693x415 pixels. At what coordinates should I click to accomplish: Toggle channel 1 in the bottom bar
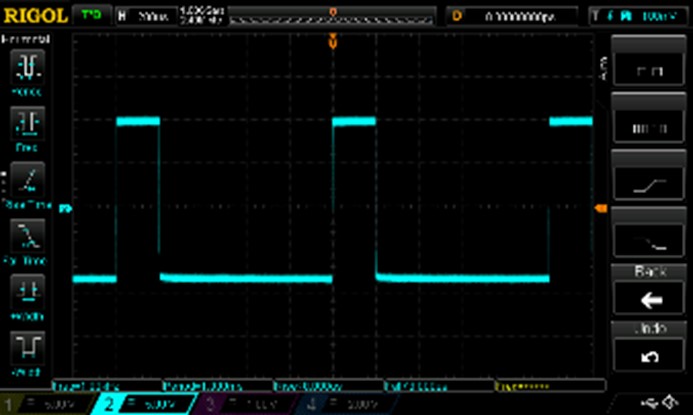click(45, 405)
